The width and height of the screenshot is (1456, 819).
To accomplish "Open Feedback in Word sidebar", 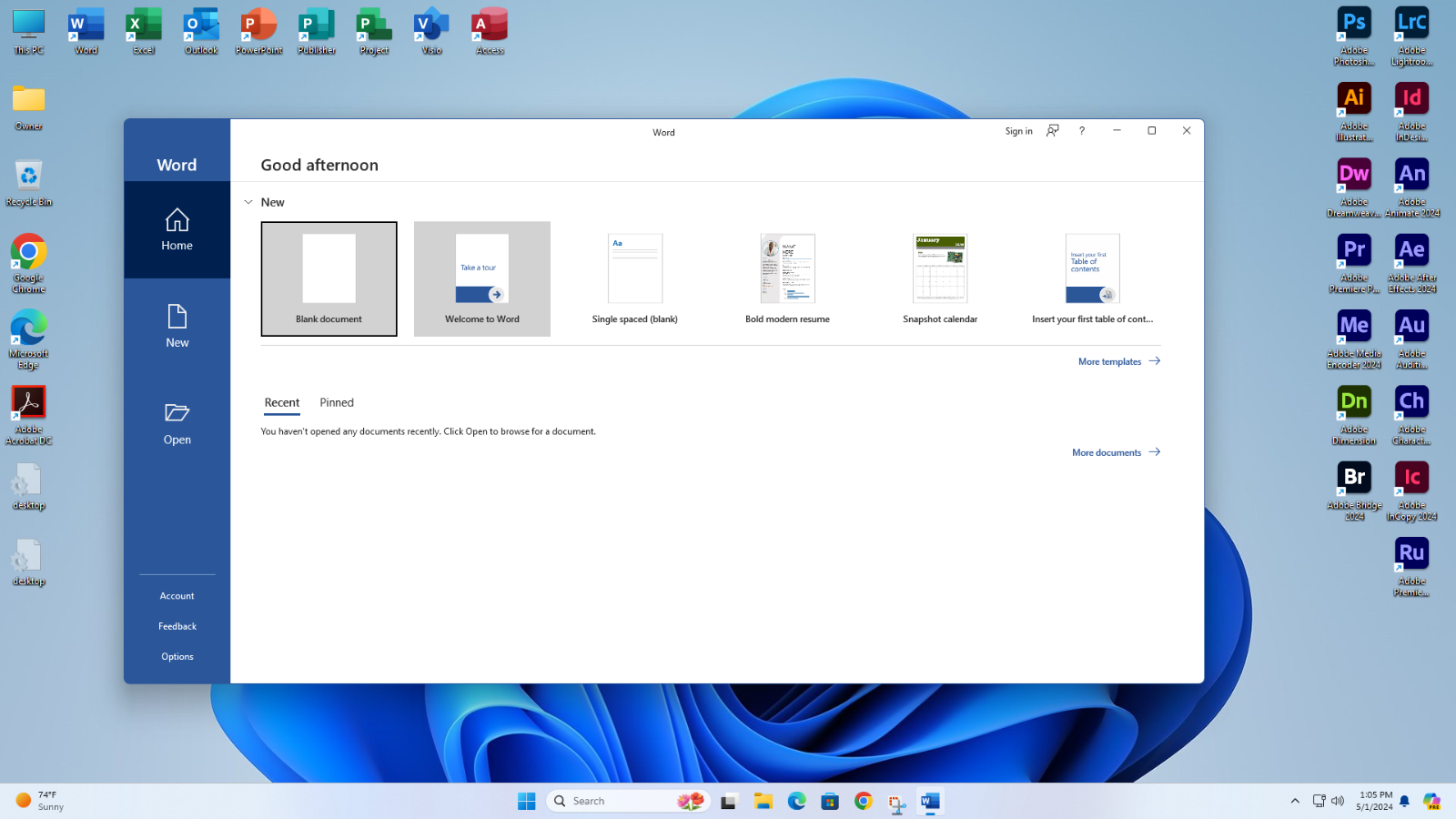I will point(177,626).
